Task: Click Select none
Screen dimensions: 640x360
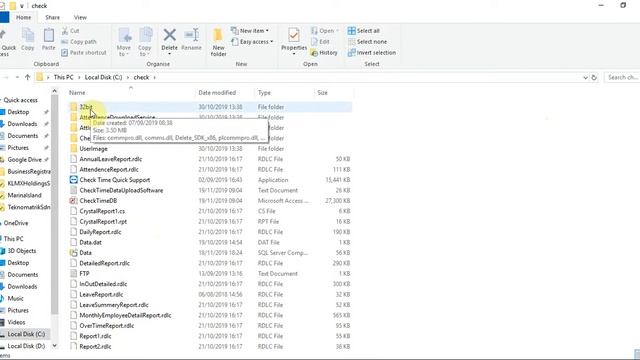Action: pos(367,42)
